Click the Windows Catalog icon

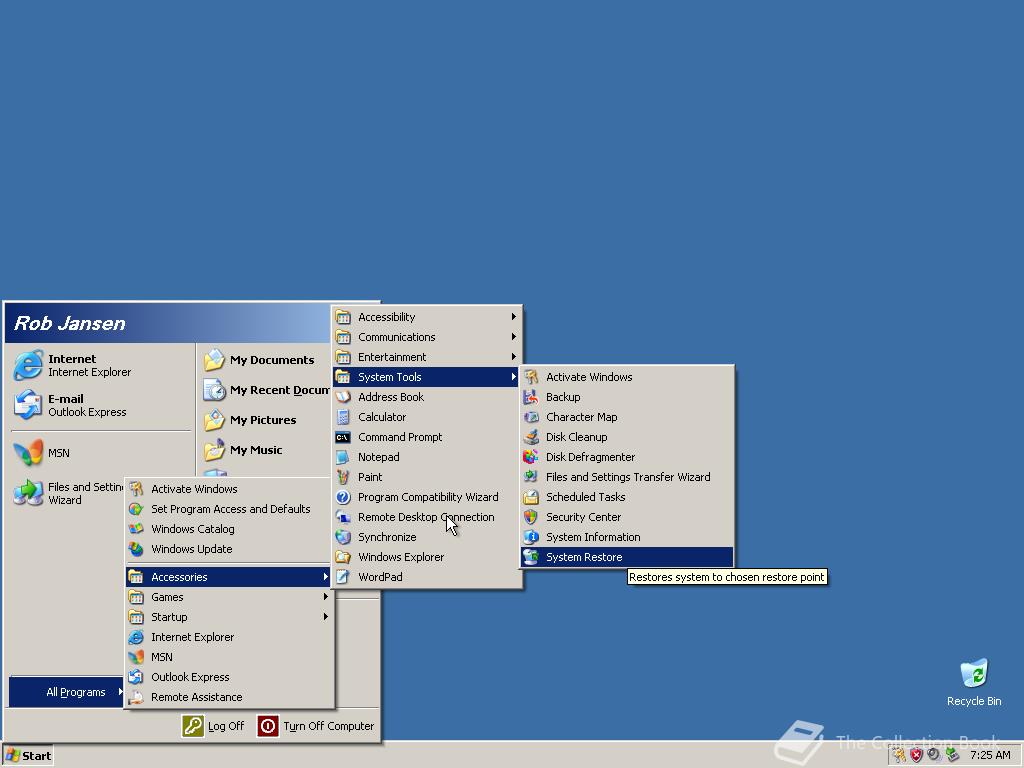point(136,529)
